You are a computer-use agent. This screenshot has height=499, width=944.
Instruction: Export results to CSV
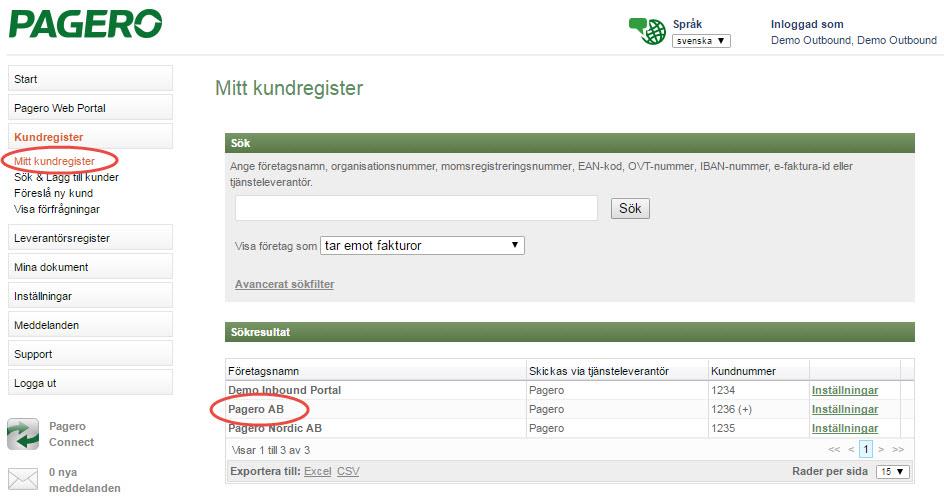[x=348, y=471]
